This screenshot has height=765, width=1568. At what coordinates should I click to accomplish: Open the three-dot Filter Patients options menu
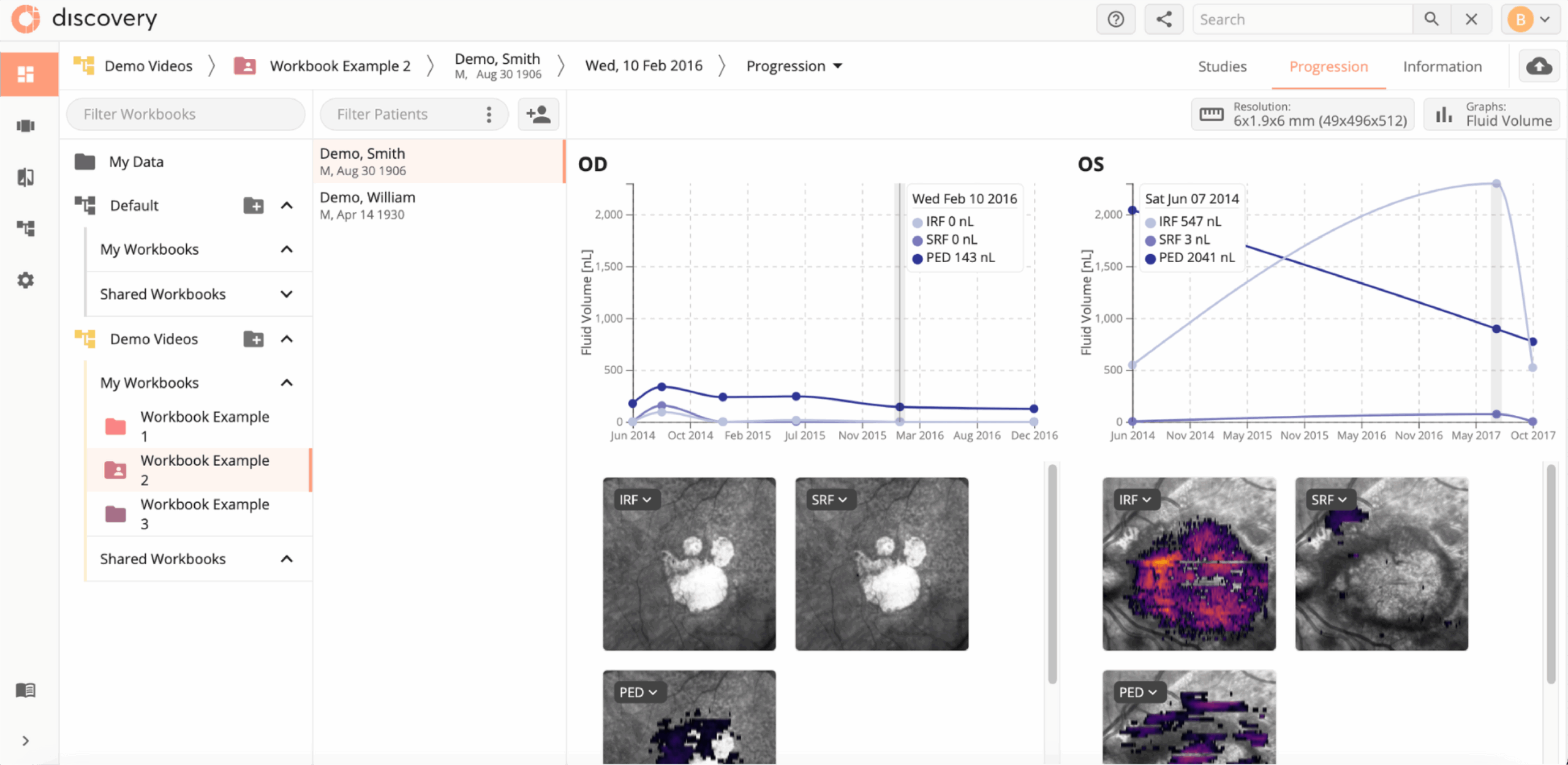tap(489, 115)
